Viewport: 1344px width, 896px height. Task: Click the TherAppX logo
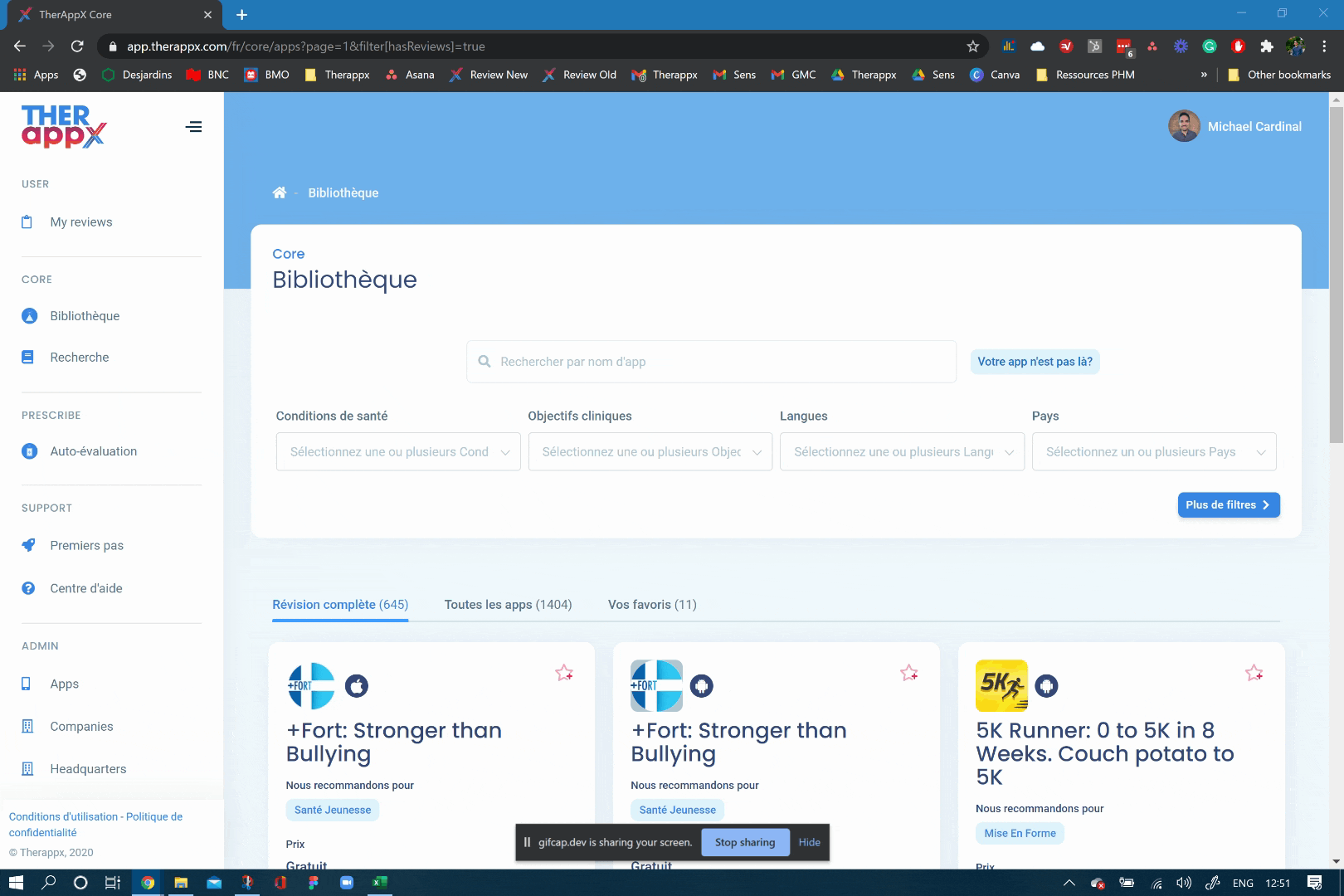pos(64,126)
